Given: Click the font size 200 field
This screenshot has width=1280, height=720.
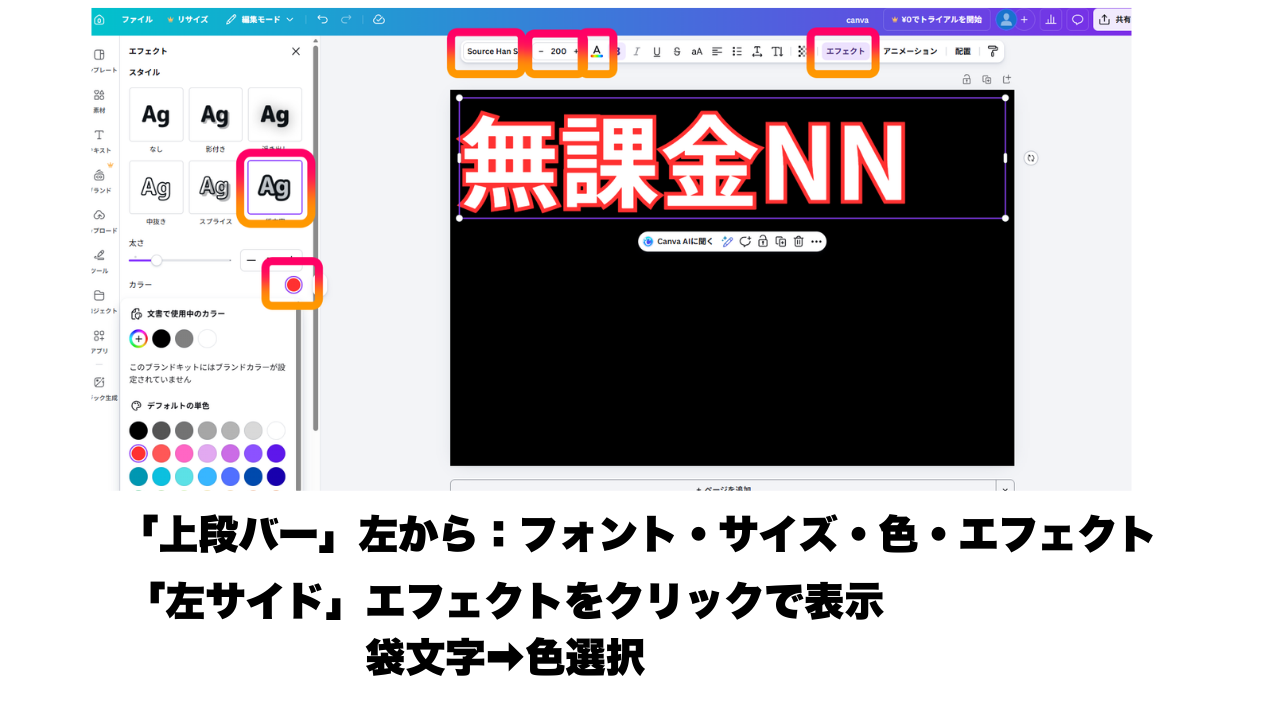Looking at the screenshot, I should coord(558,51).
